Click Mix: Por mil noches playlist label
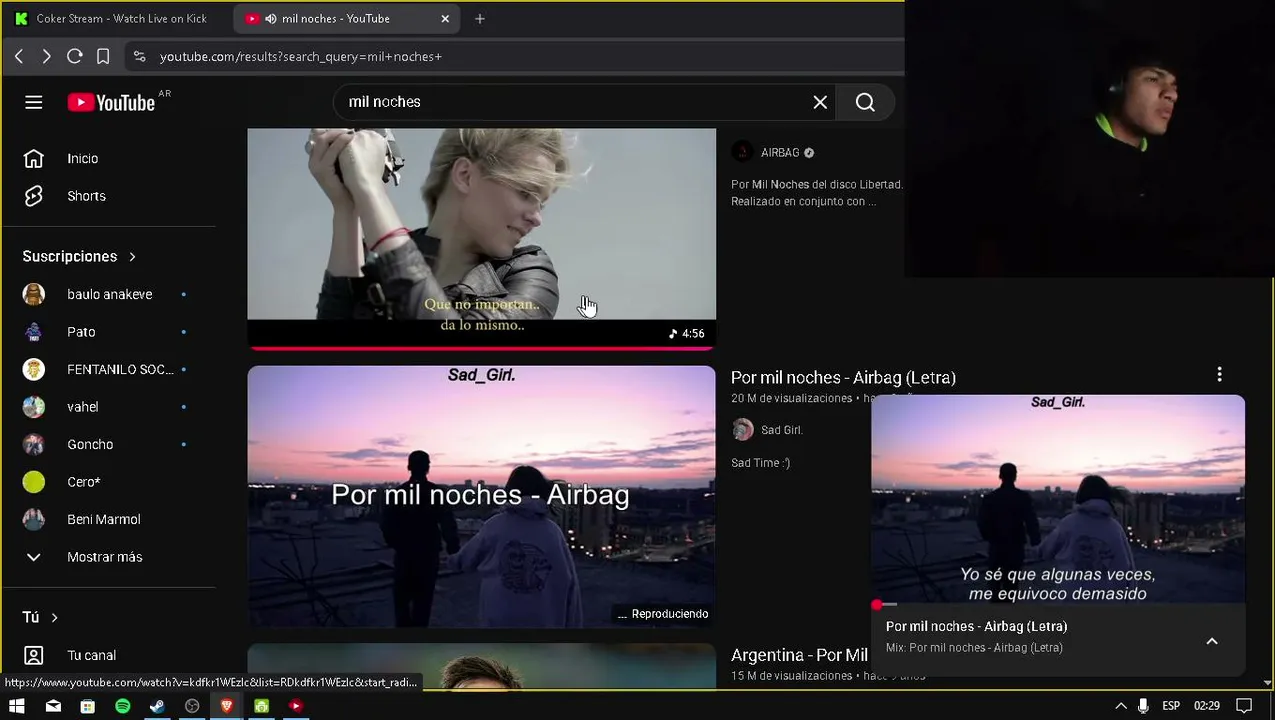Viewport: 1275px width, 720px height. [x=974, y=648]
